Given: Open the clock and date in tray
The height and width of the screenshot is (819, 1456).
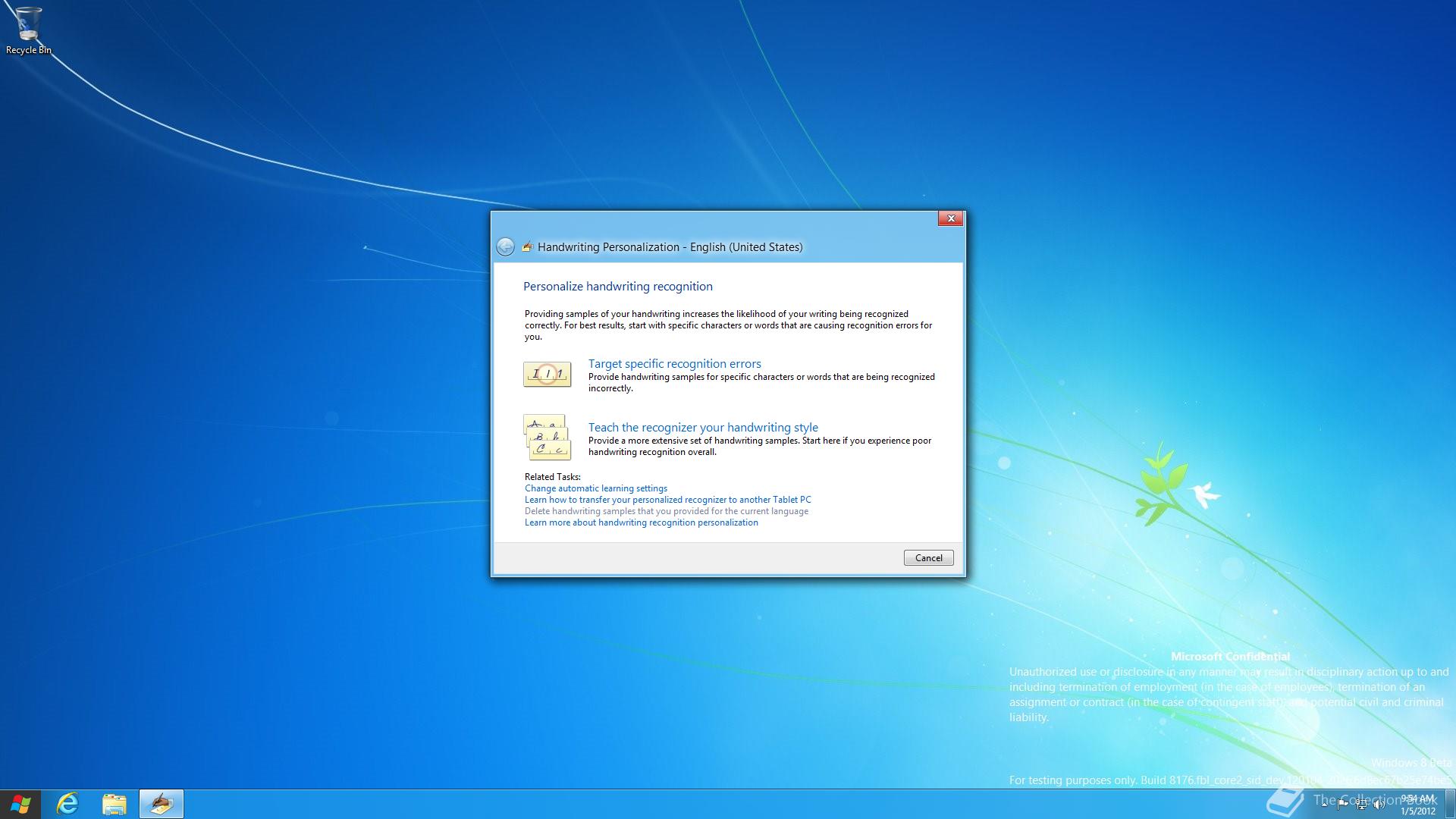Looking at the screenshot, I should pos(1418,805).
